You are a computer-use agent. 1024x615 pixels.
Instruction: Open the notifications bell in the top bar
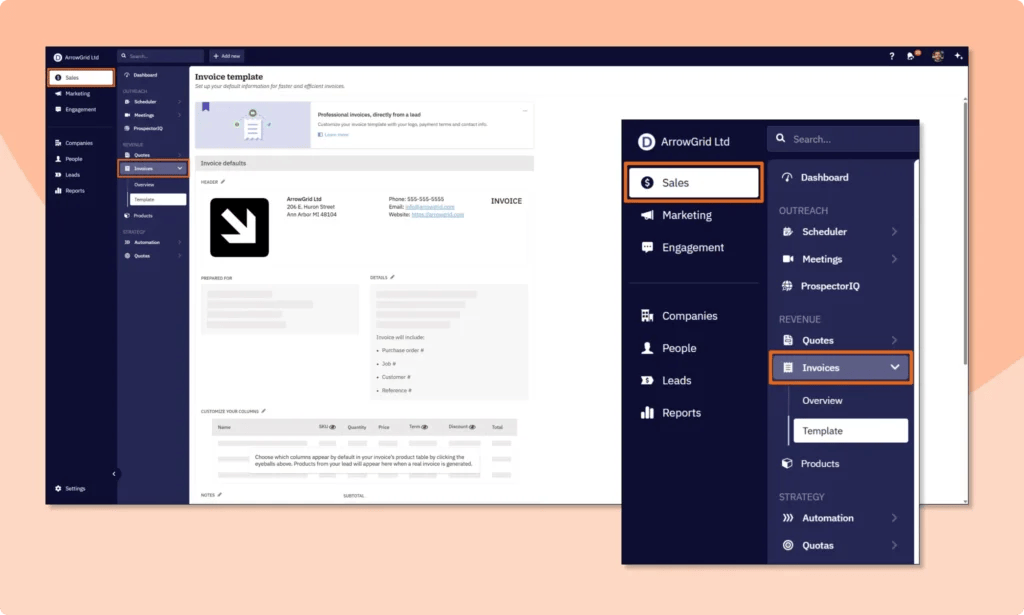(x=910, y=56)
